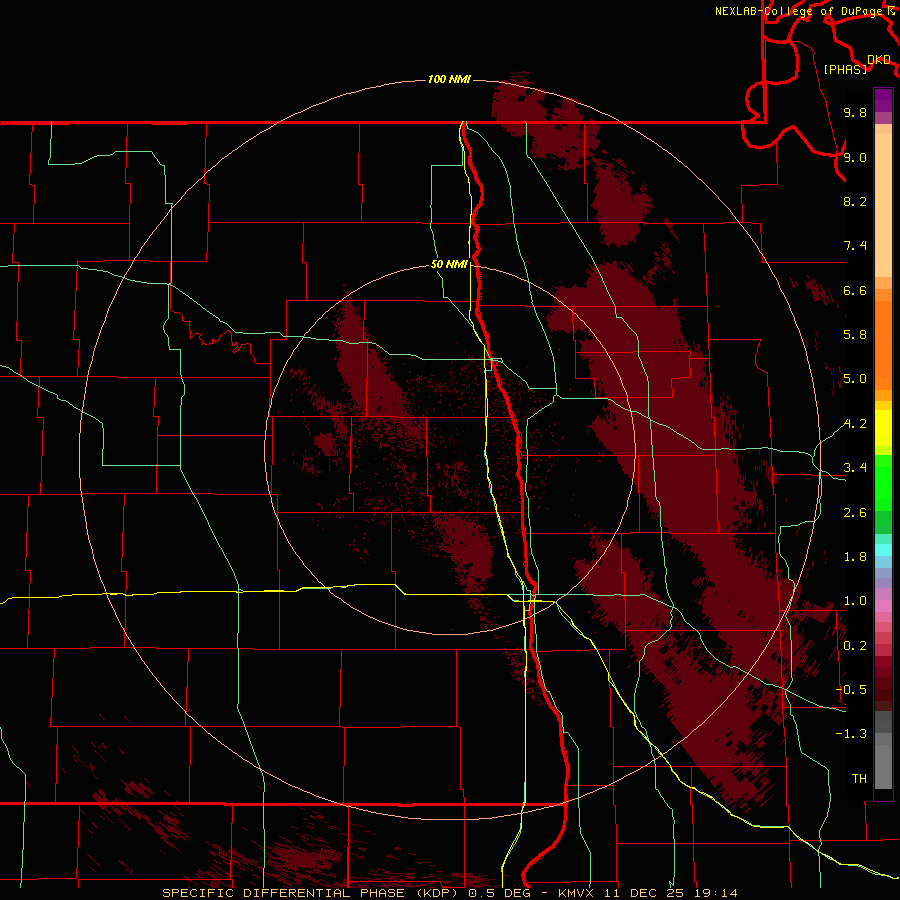
Task: Select the 1.0 color scale value
Action: (855, 601)
